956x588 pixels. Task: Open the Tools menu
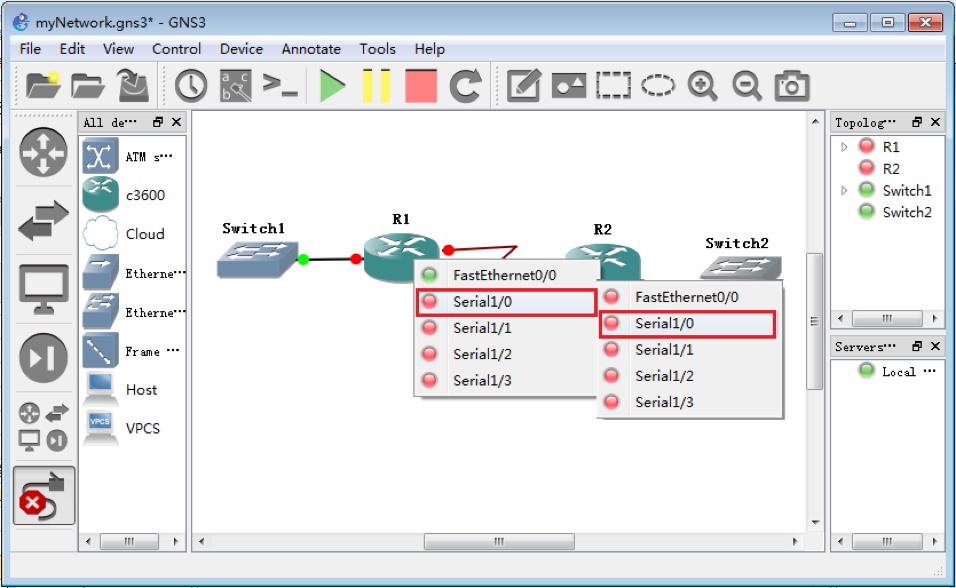377,49
